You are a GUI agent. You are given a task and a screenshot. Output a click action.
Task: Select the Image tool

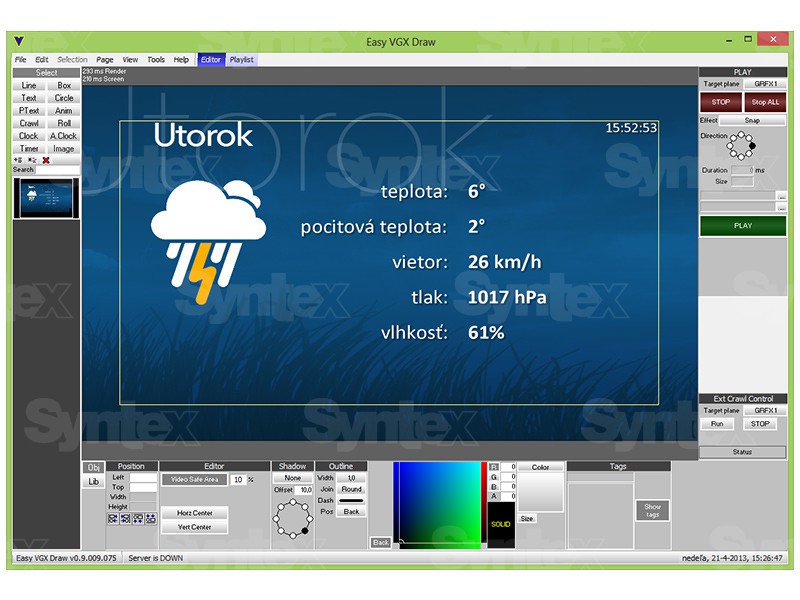[x=64, y=149]
